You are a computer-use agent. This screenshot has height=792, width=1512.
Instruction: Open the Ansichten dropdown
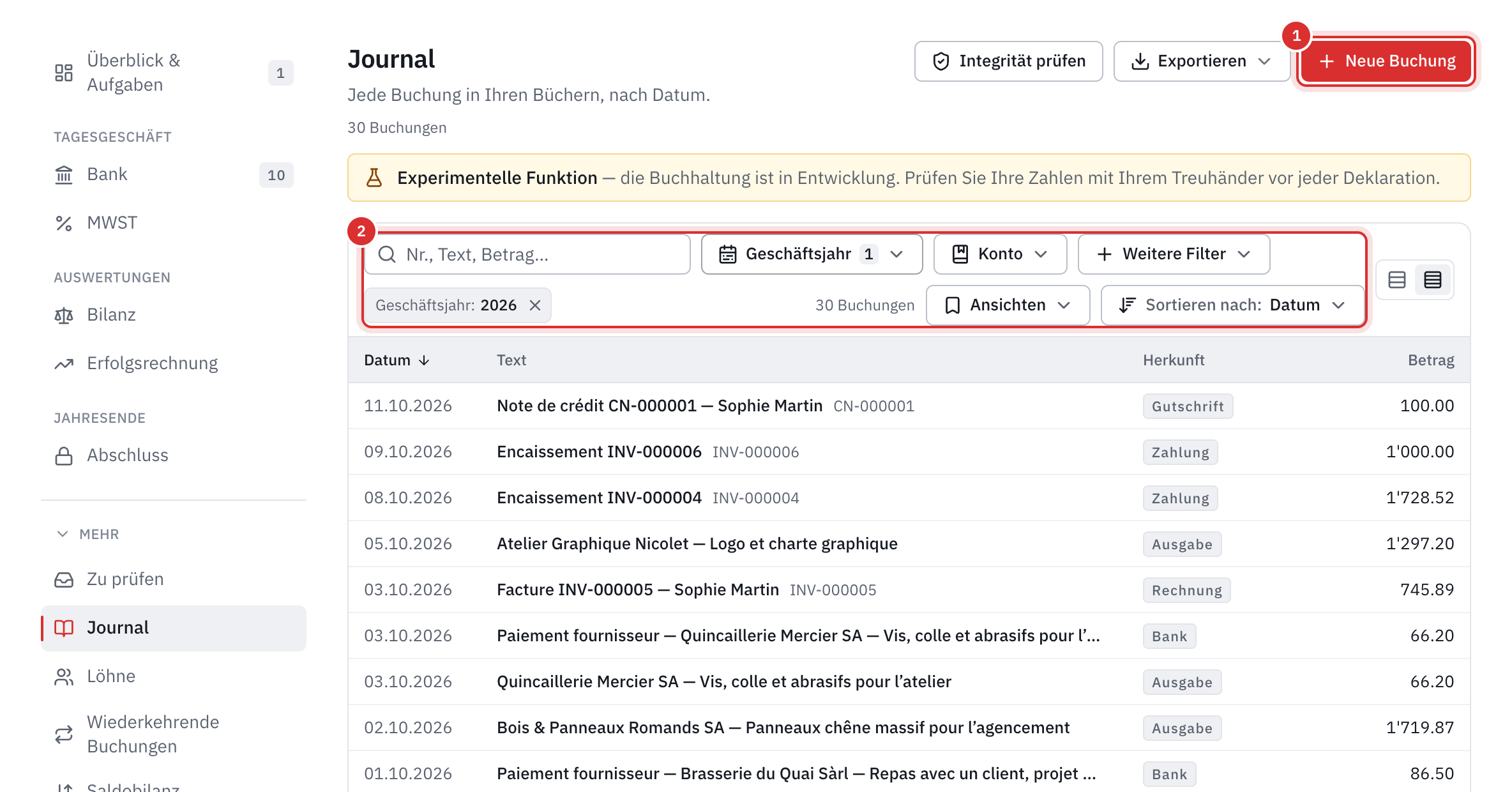1008,305
